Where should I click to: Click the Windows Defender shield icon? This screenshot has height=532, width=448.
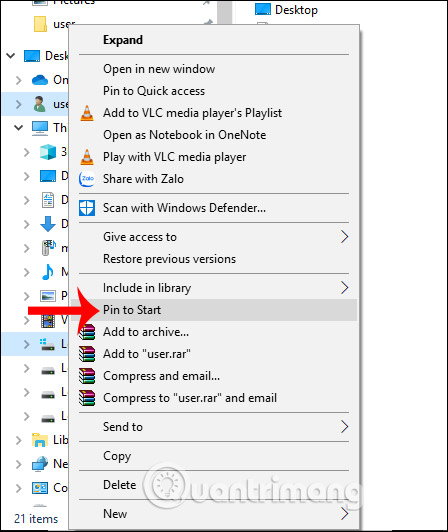pos(87,208)
